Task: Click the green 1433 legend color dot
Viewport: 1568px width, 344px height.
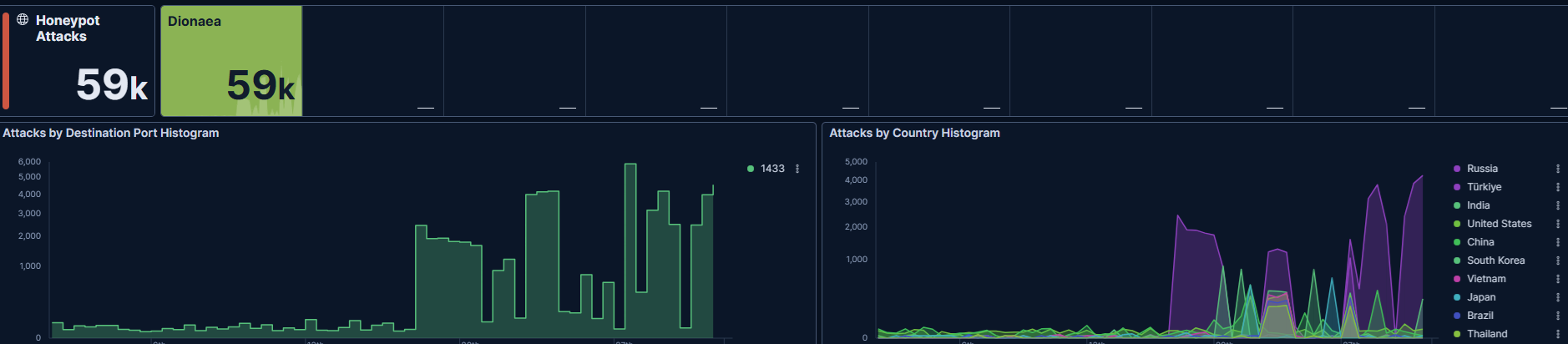Action: [751, 169]
